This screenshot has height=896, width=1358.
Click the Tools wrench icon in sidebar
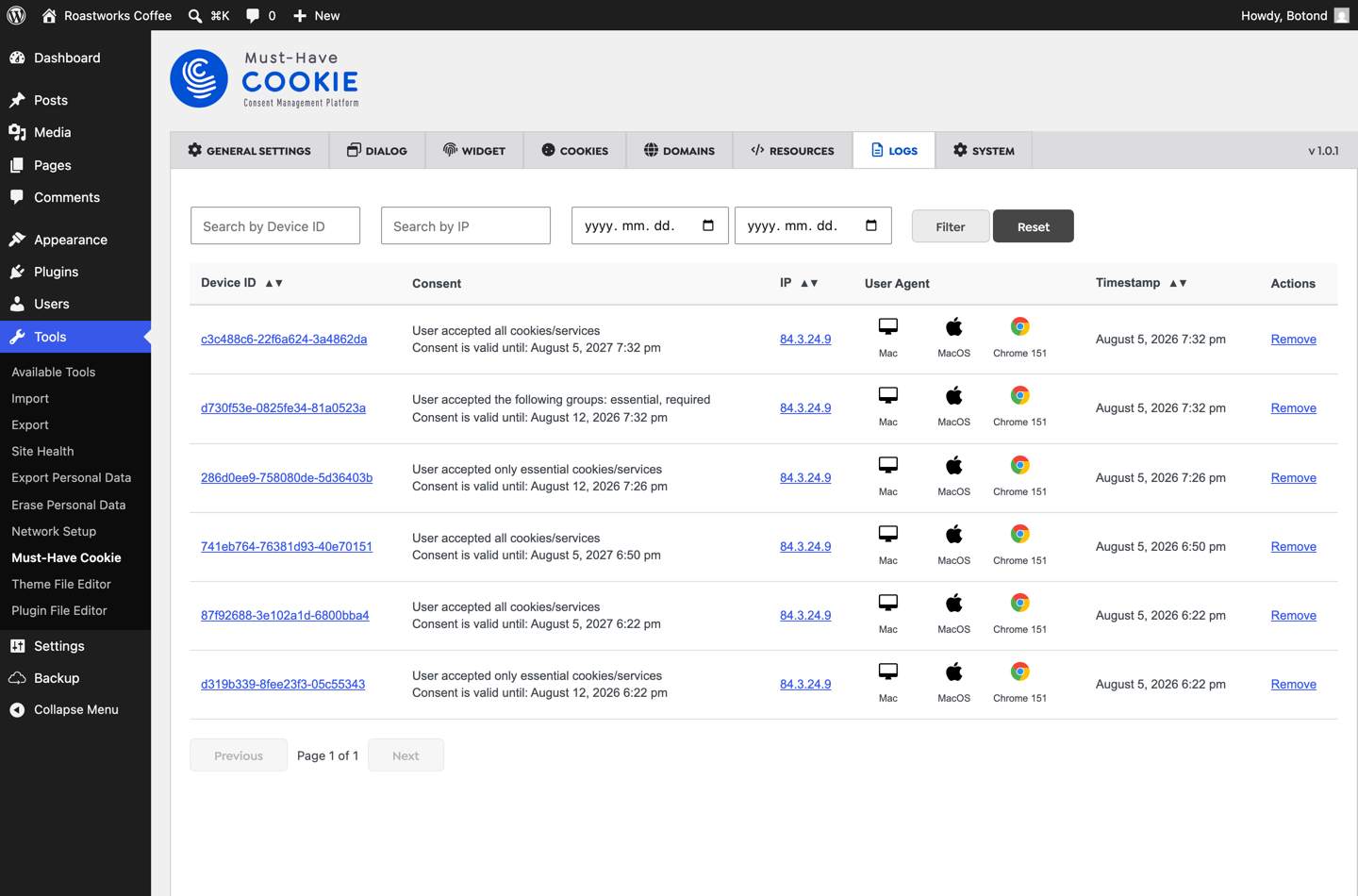[17, 337]
